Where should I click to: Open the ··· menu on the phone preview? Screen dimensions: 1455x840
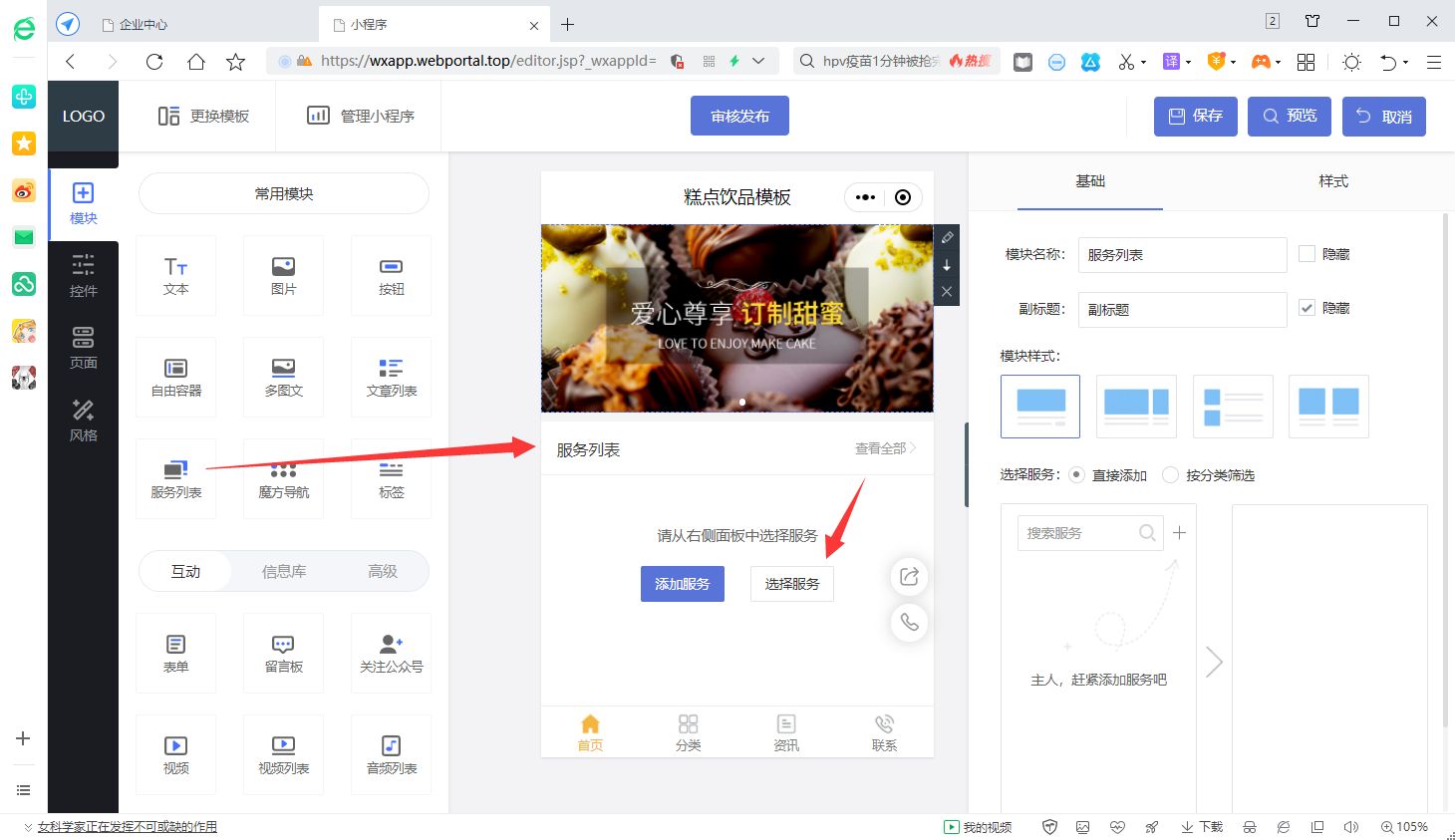click(863, 196)
